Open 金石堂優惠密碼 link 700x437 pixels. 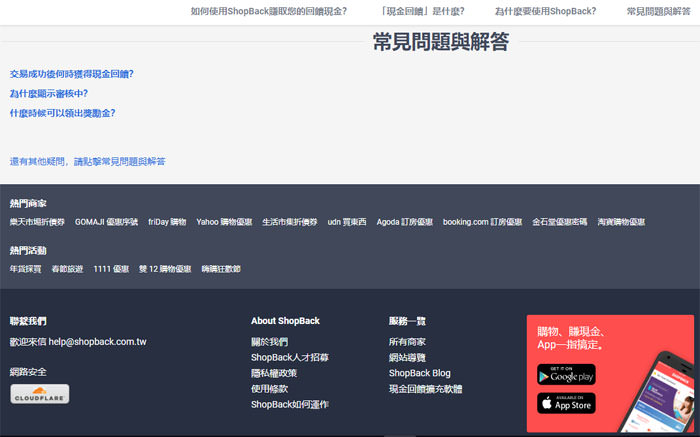coord(559,222)
